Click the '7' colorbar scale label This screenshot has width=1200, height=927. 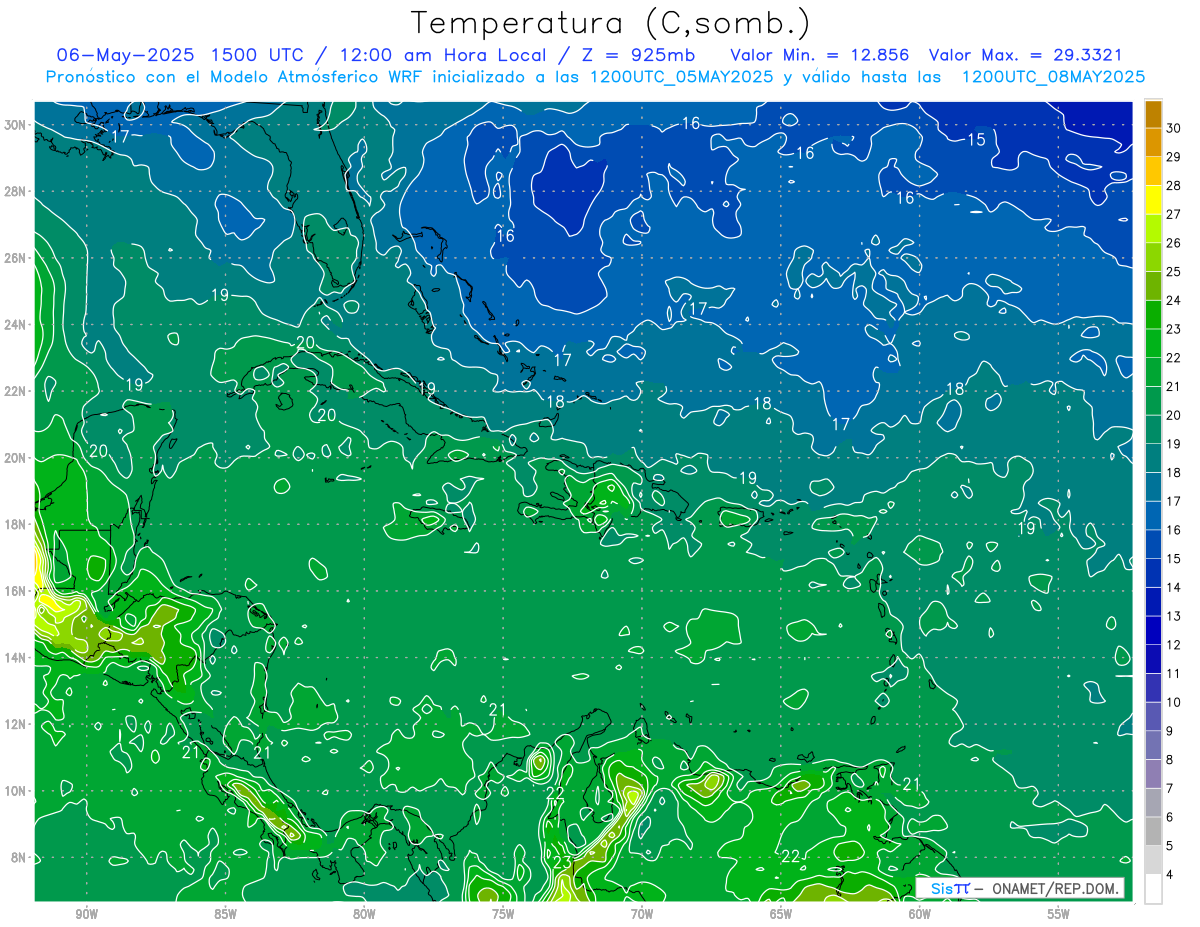[x=1171, y=790]
